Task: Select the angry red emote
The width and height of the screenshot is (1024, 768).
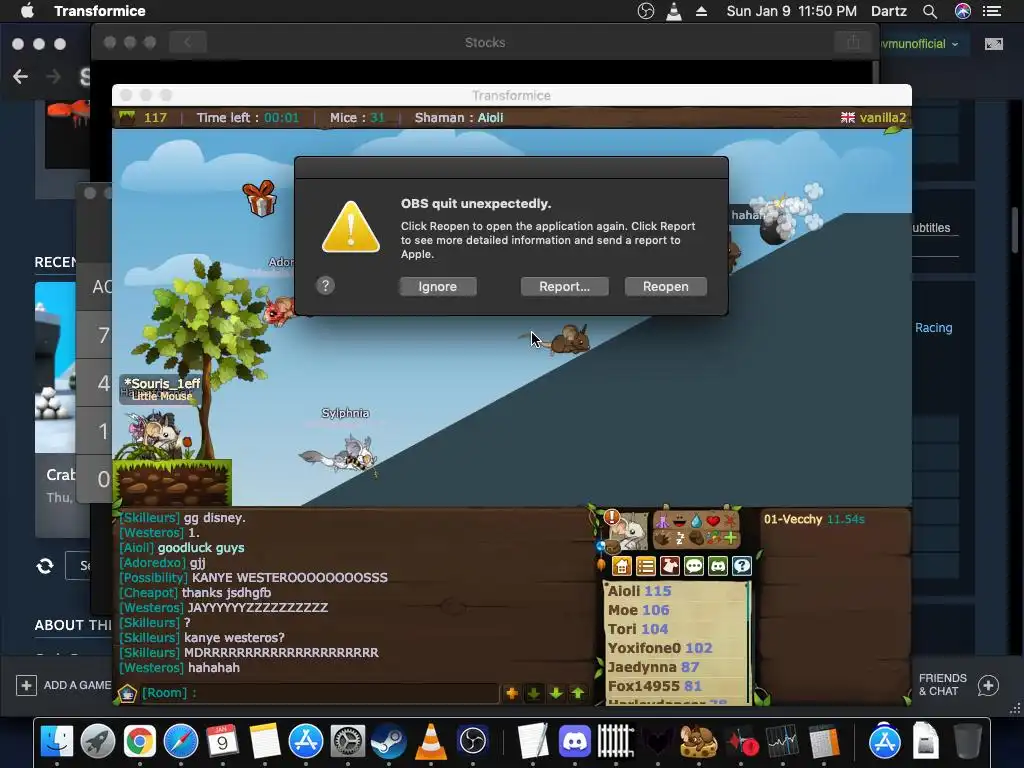Action: [x=730, y=521]
